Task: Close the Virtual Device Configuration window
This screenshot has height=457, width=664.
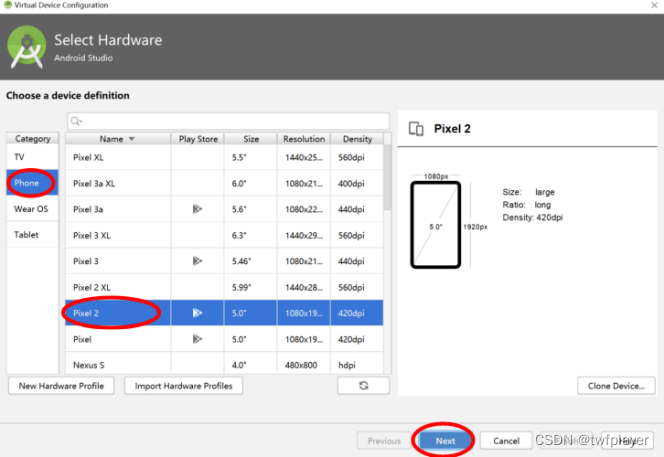Action: 654,5
